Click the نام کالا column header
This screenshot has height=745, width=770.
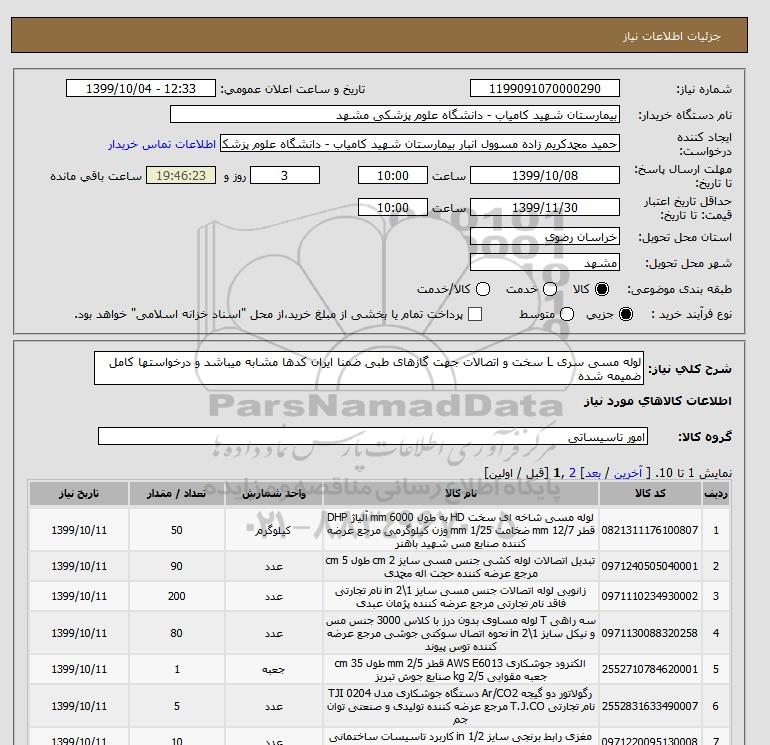[461, 494]
